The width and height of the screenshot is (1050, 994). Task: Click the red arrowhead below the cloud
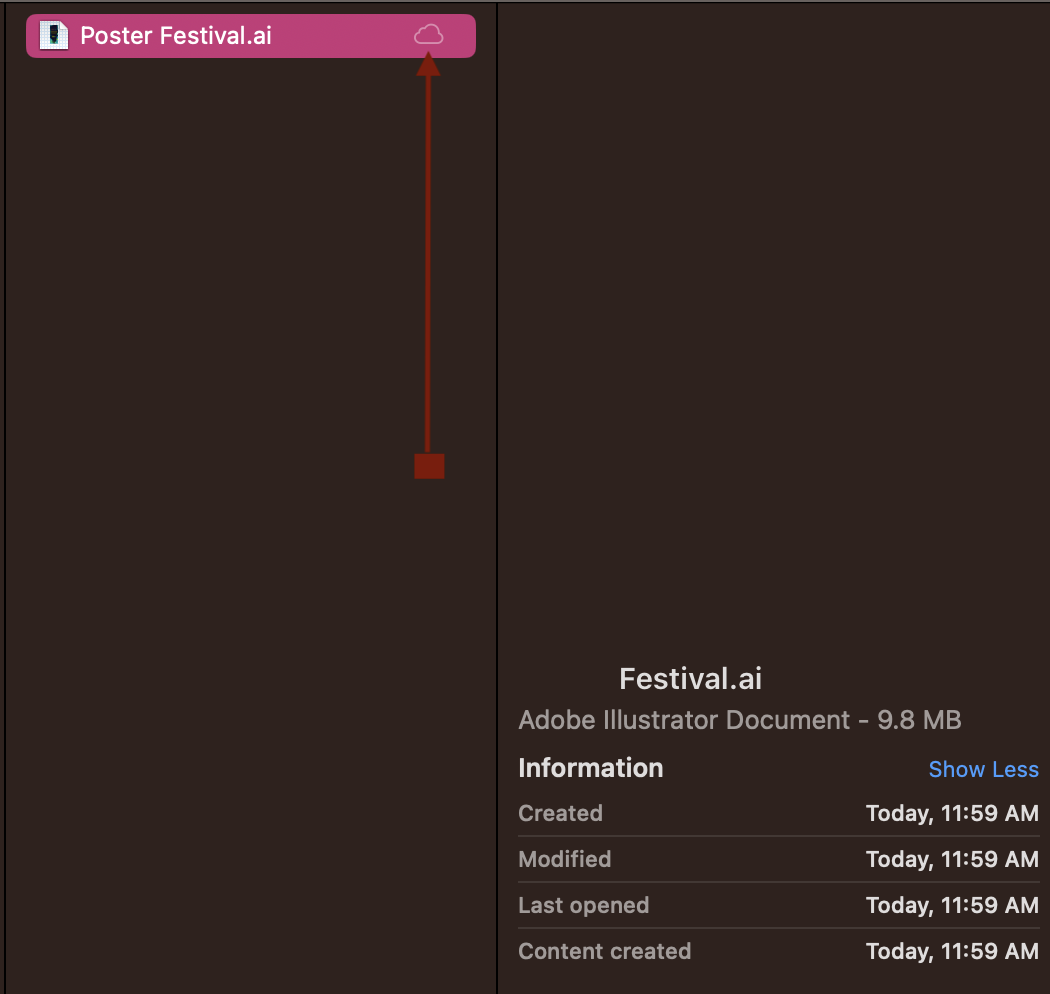pos(428,64)
